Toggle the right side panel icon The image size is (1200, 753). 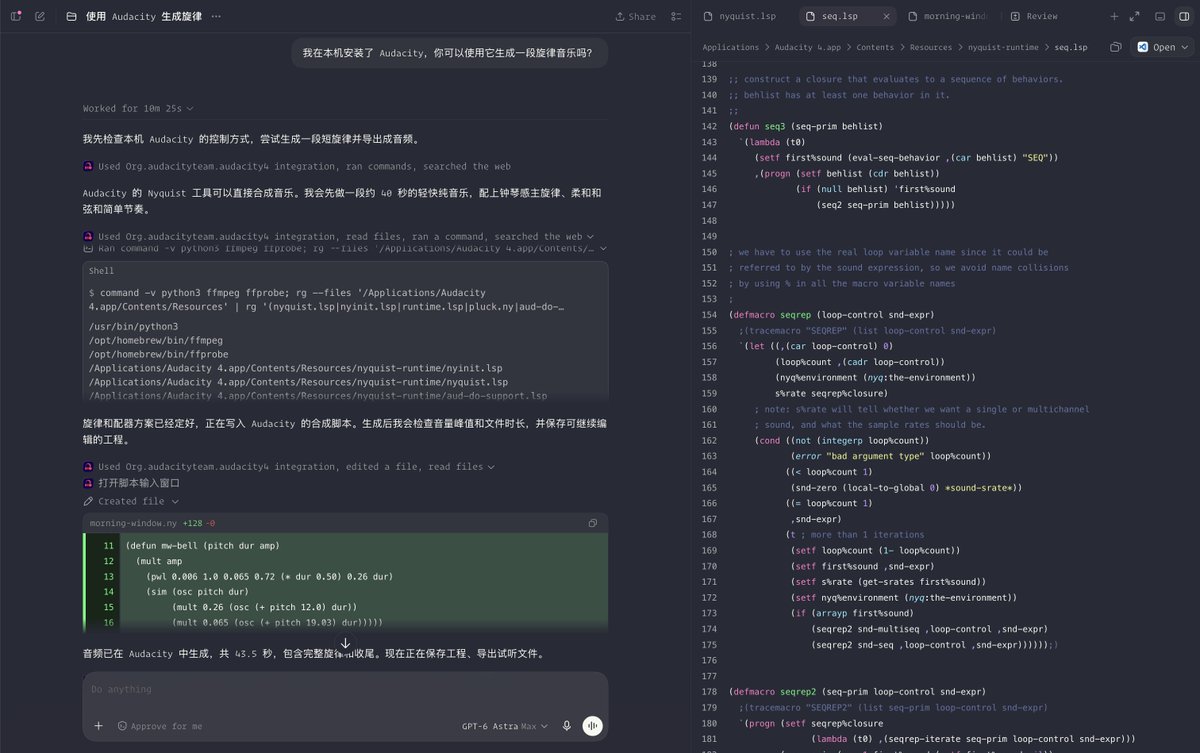pos(1182,16)
